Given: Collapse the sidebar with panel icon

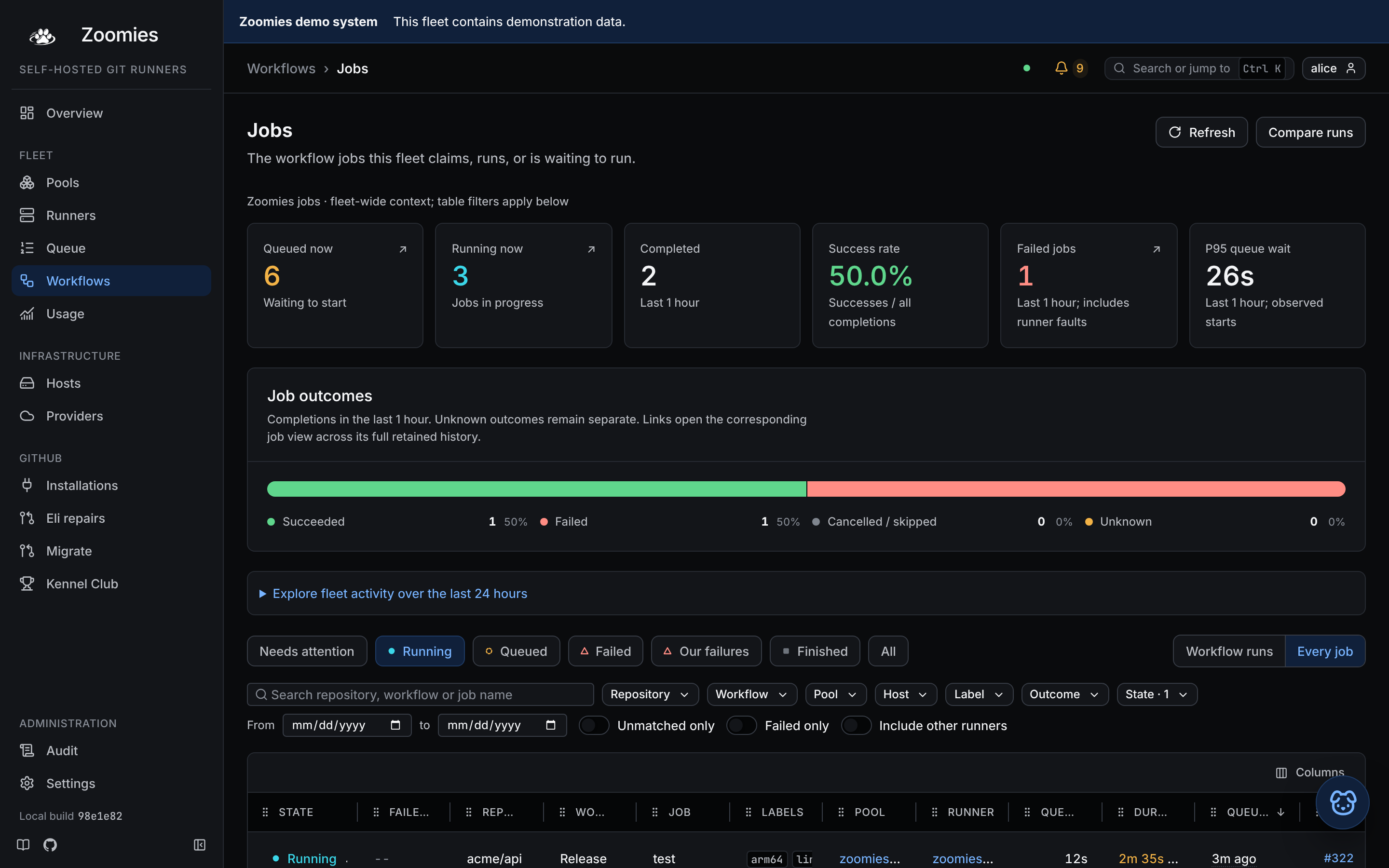Looking at the screenshot, I should 199,844.
